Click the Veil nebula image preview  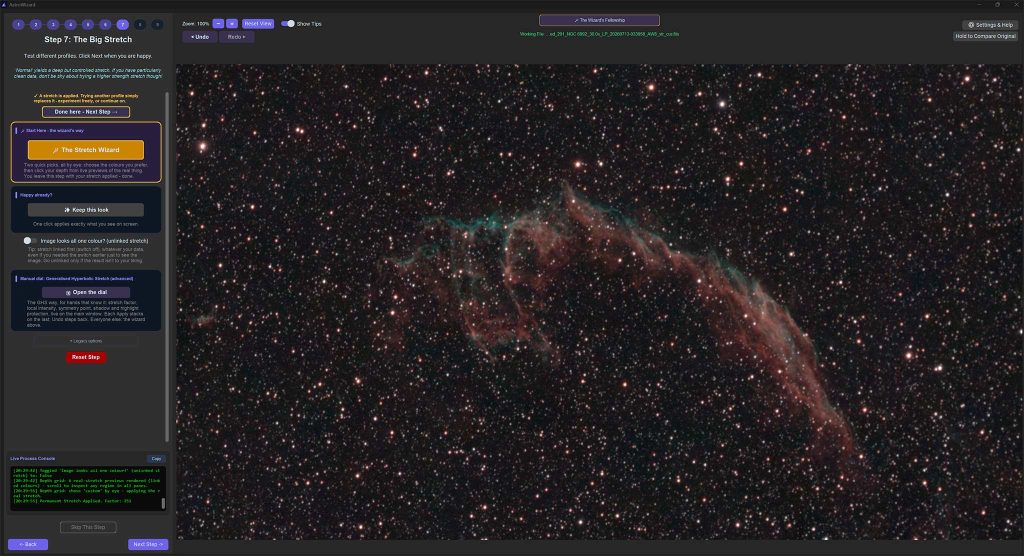pyautogui.click(x=600, y=302)
